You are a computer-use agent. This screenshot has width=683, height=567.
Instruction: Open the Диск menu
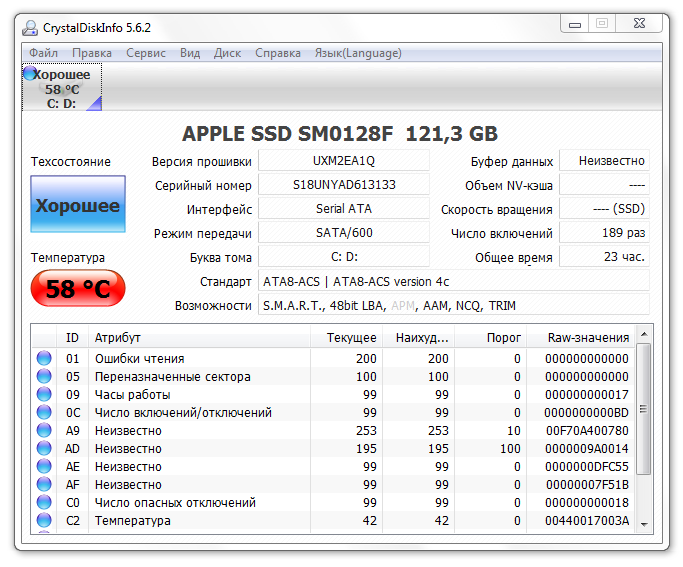coord(227,53)
